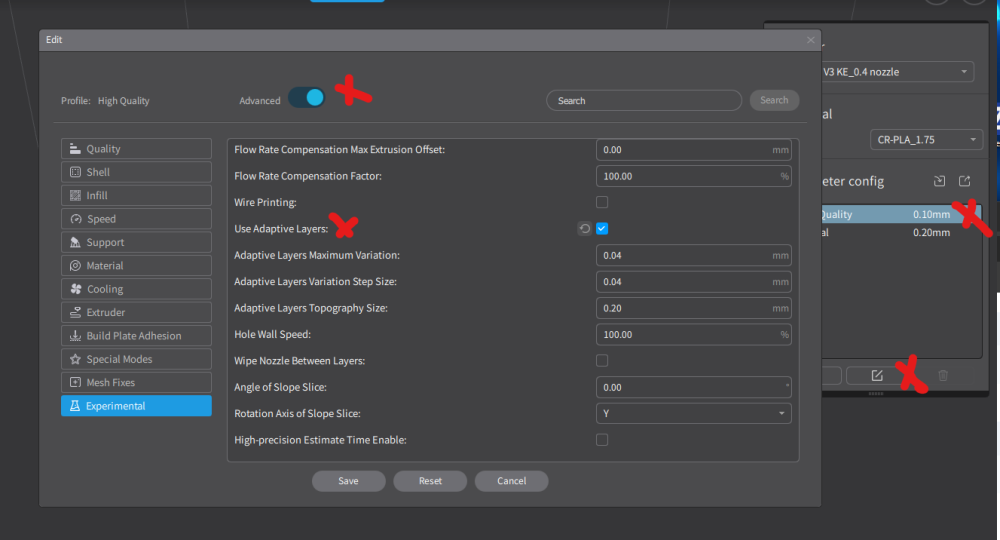Click the Wire Printing label

point(265,202)
